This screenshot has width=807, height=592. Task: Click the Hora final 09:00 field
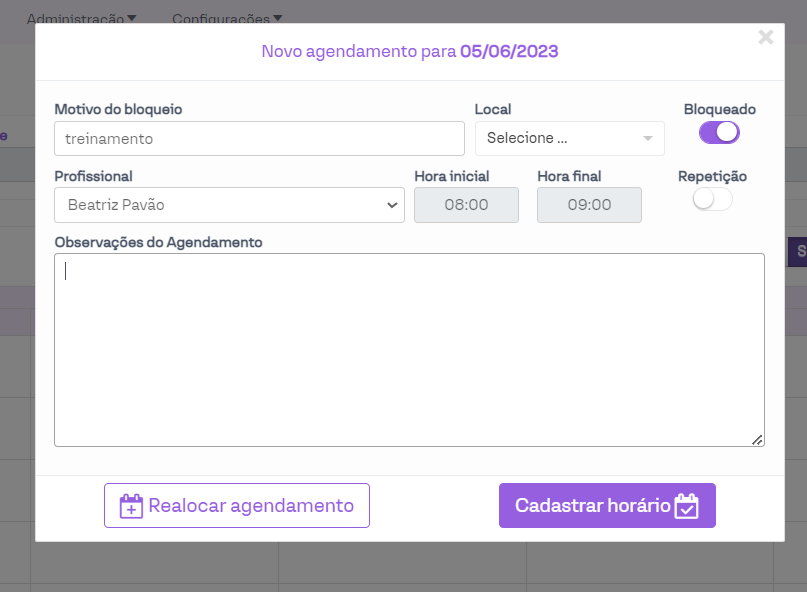coord(589,205)
